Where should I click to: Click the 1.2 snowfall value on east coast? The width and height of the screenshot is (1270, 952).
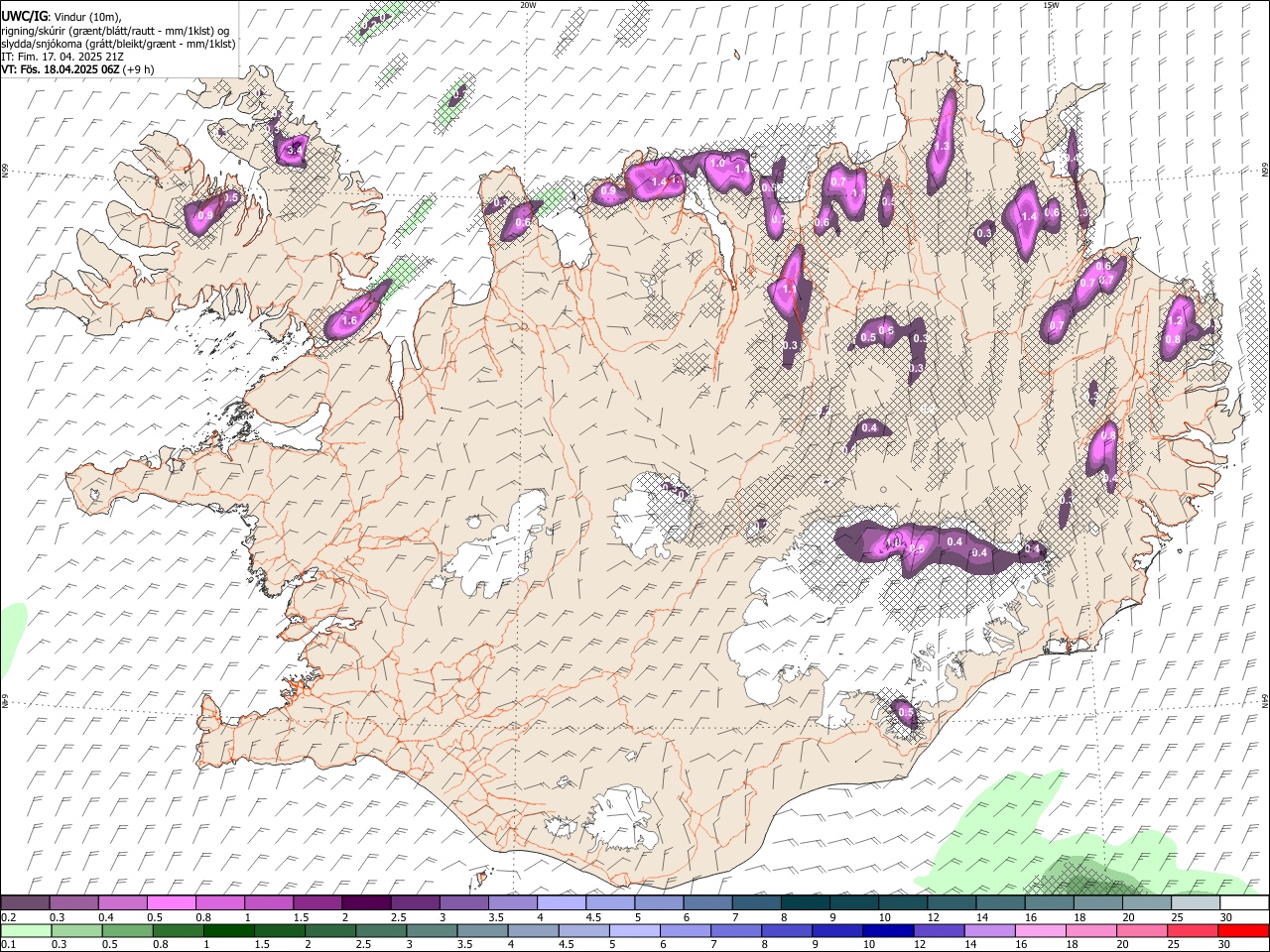click(x=1176, y=321)
